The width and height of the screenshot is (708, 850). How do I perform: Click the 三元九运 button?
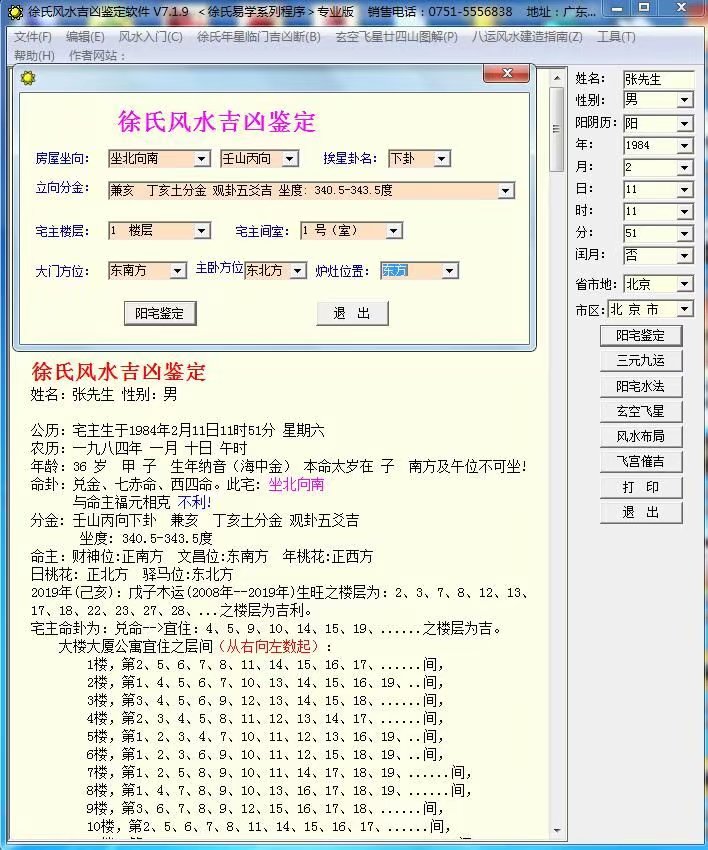[641, 360]
